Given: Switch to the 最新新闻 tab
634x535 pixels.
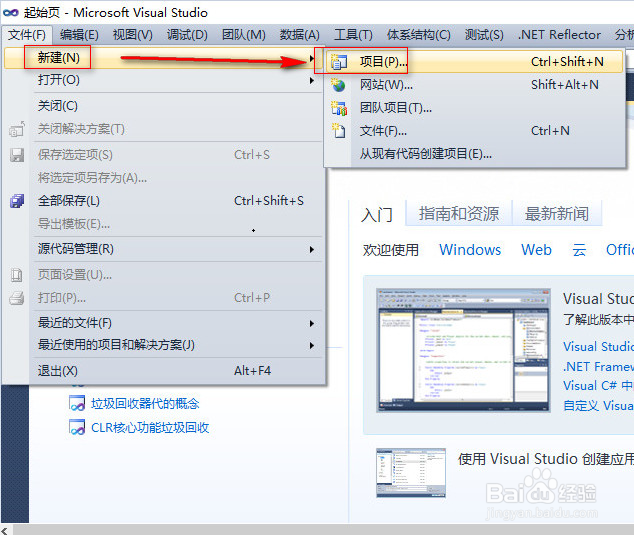Looking at the screenshot, I should (x=557, y=214).
